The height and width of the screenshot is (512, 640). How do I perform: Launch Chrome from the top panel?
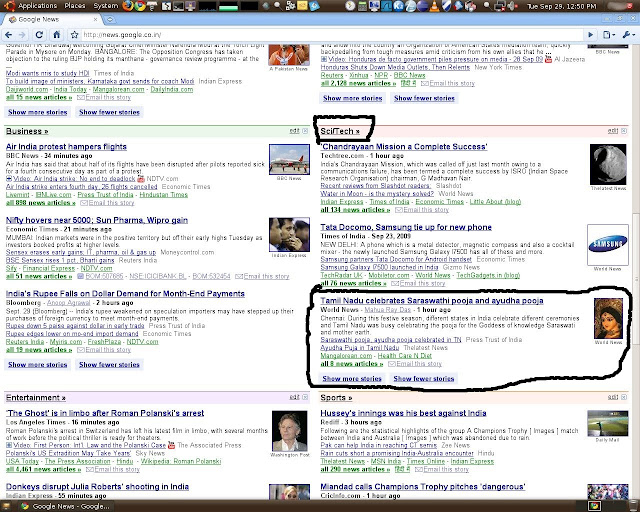click(x=140, y=5)
